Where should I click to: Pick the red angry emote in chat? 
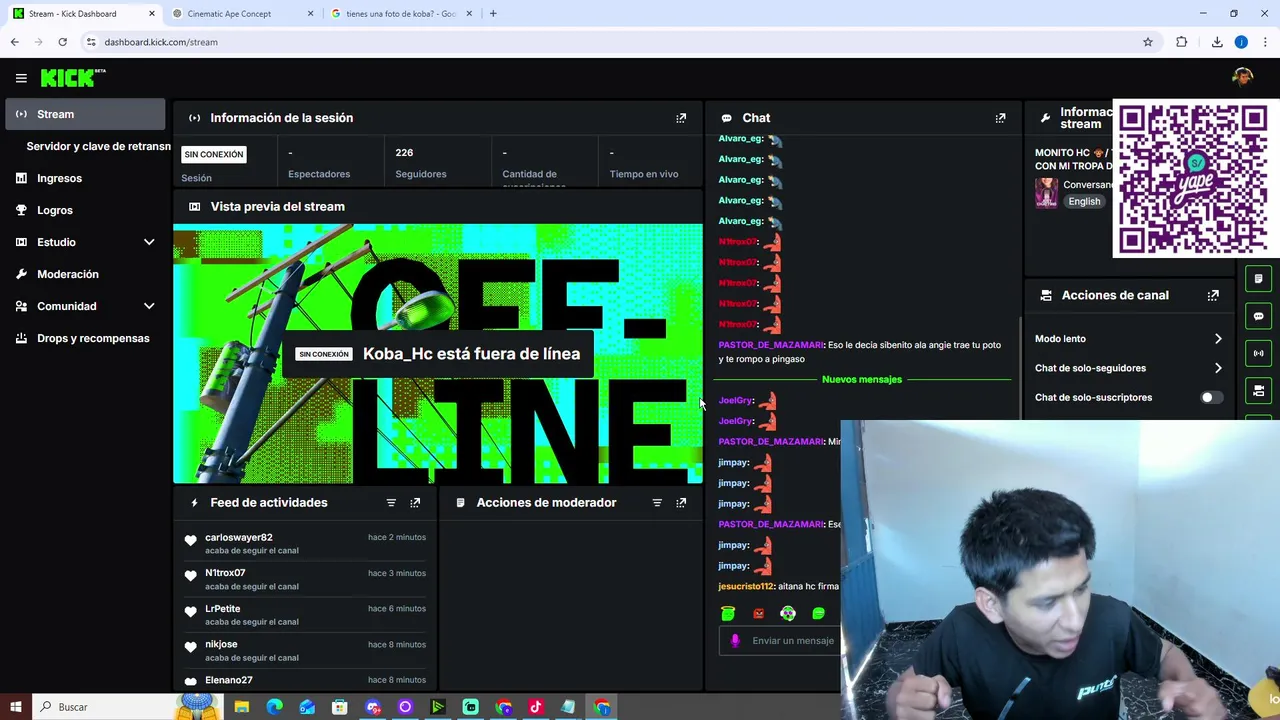[758, 613]
